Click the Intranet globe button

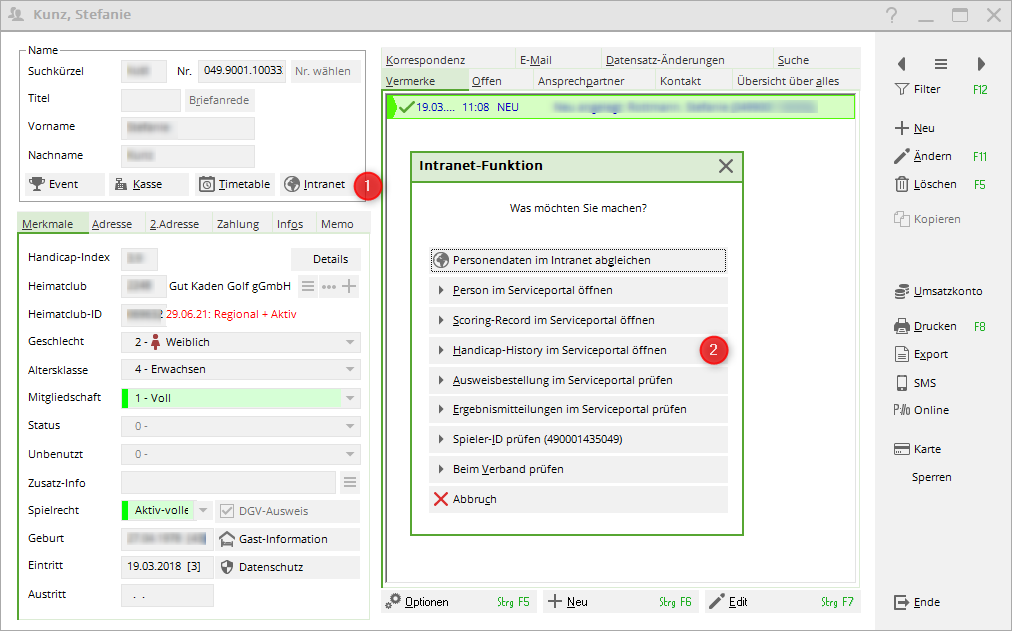tap(315, 184)
